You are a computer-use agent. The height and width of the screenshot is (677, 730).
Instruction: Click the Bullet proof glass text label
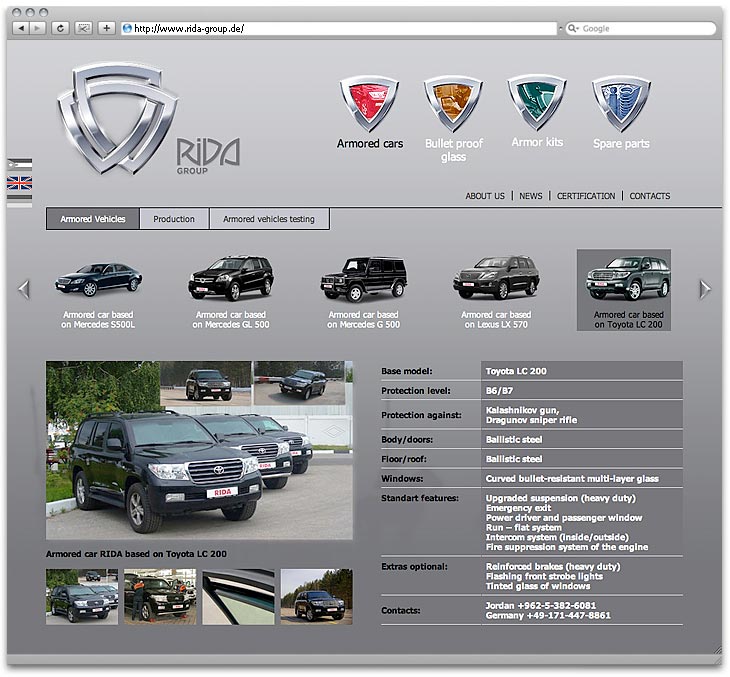[x=453, y=150]
